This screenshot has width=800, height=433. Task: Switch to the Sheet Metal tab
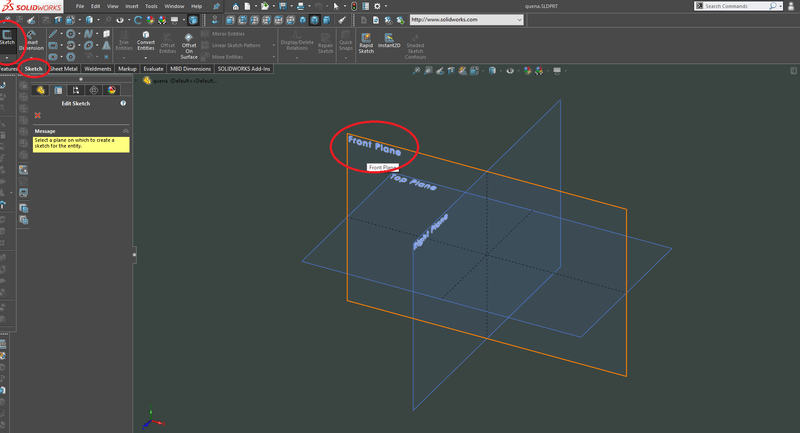coord(63,69)
